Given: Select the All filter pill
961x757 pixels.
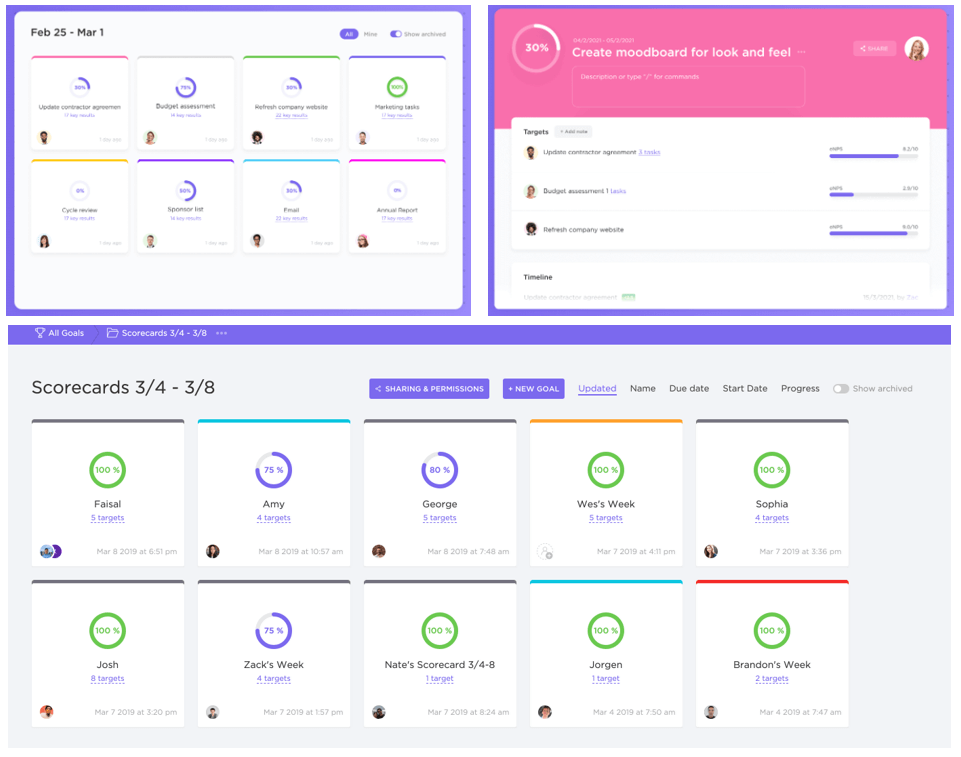Looking at the screenshot, I should tap(349, 34).
